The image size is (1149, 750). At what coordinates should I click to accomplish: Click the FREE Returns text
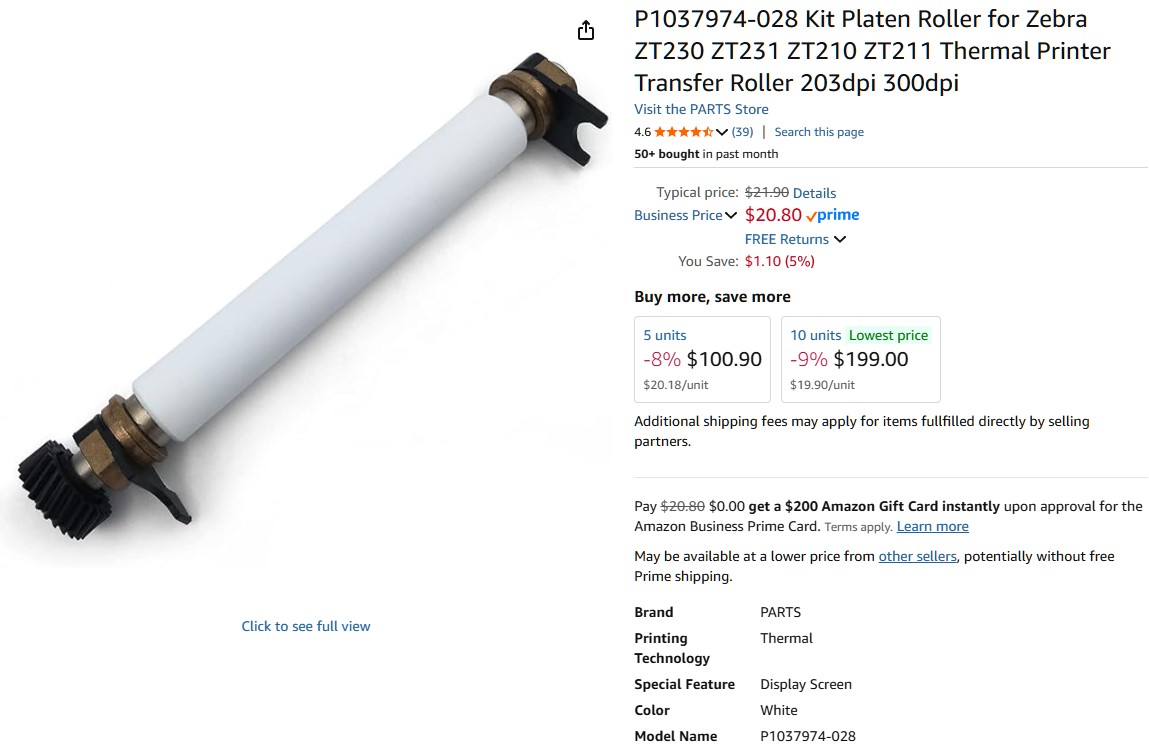(786, 239)
